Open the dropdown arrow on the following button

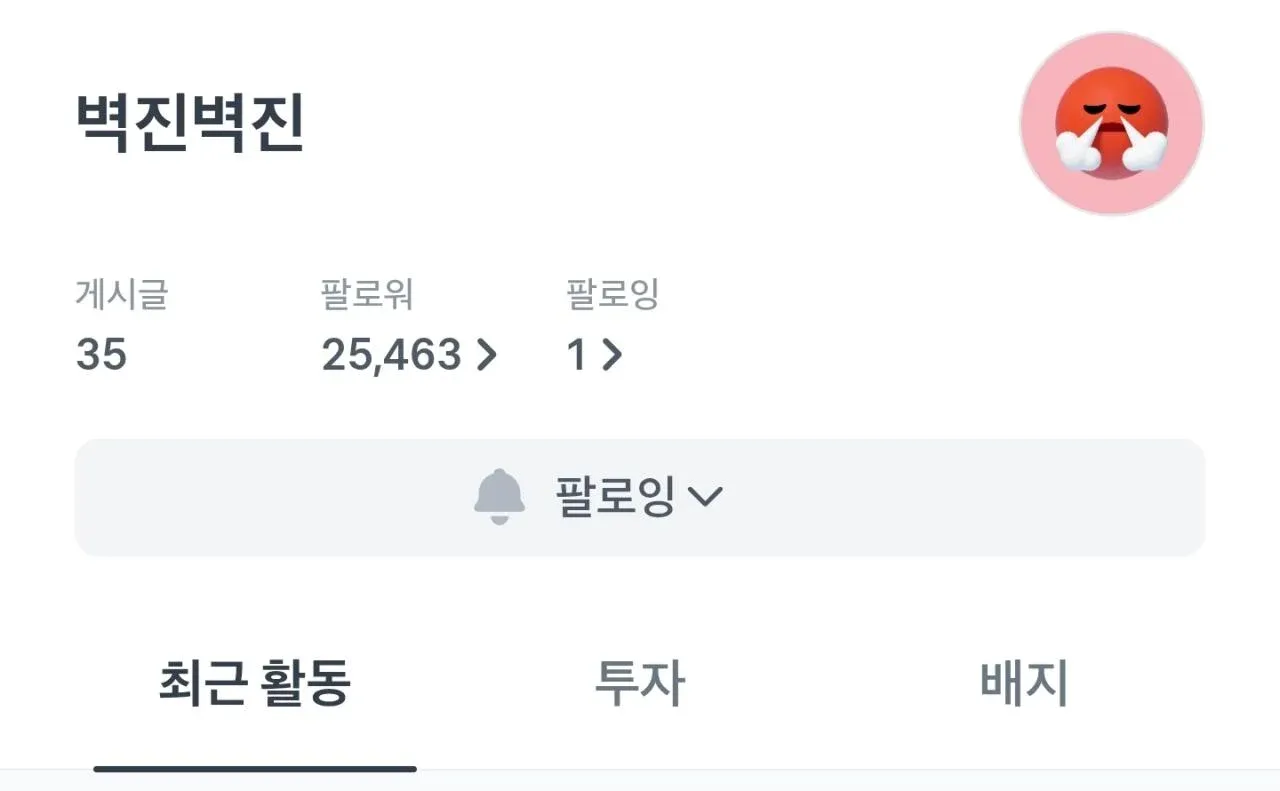click(708, 497)
